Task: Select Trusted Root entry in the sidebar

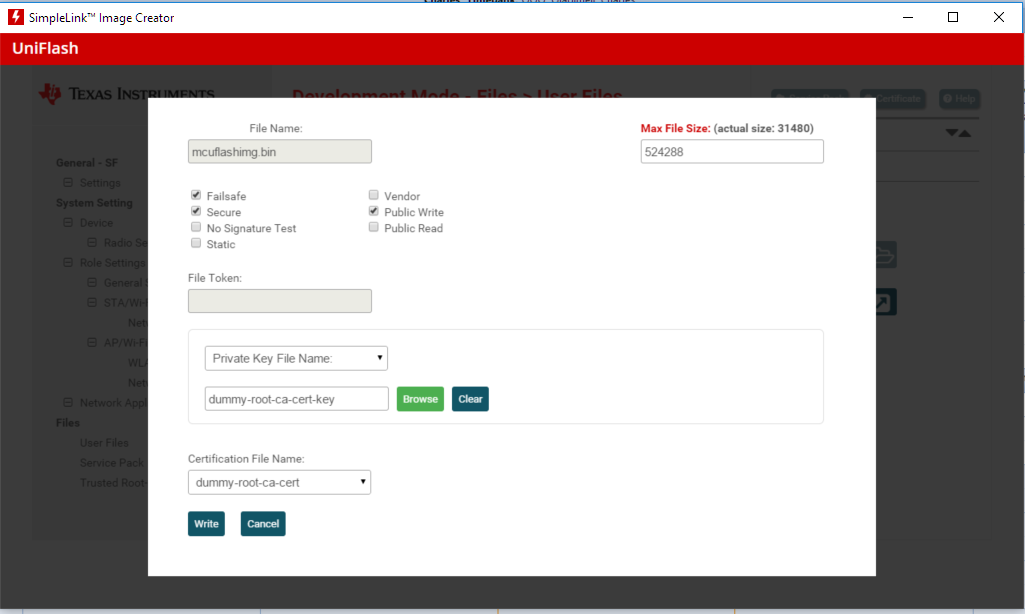Action: [x=114, y=483]
